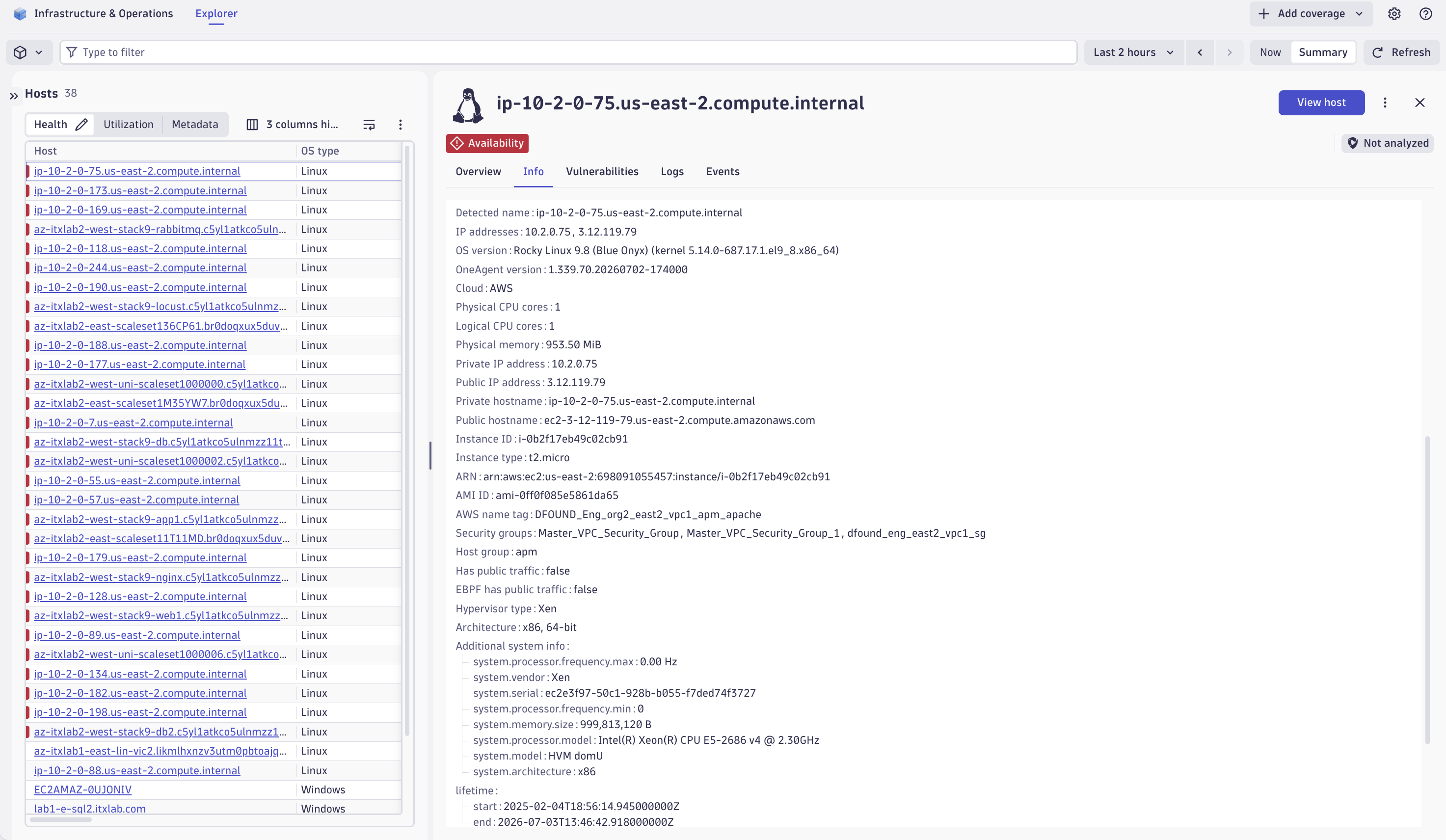Click the plus icon on Add coverage
This screenshot has width=1446, height=840.
tap(1264, 14)
